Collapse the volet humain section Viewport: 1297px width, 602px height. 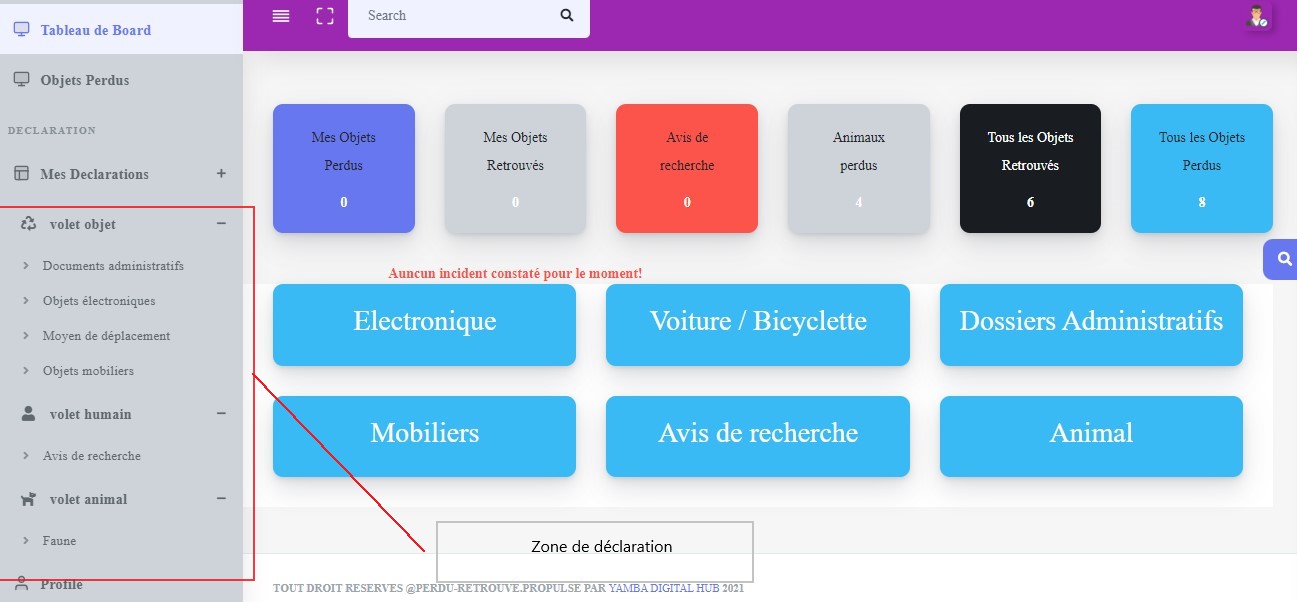click(221, 414)
